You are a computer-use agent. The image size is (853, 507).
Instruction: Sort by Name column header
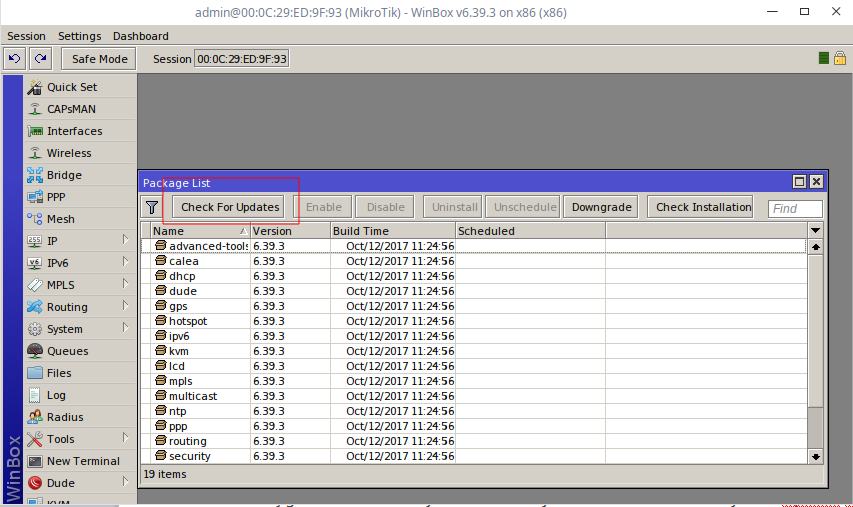(200, 231)
